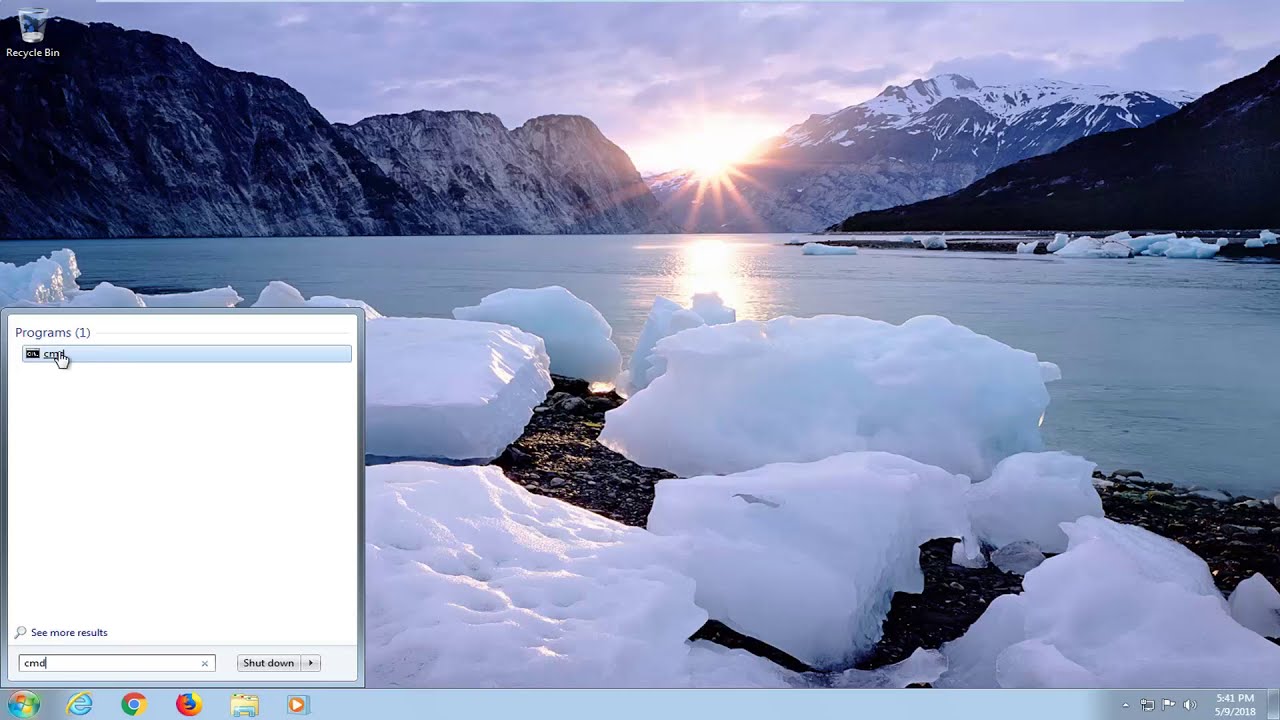
Task: Click the 5:41 PM clock in the taskbar
Action: [x=1235, y=704]
